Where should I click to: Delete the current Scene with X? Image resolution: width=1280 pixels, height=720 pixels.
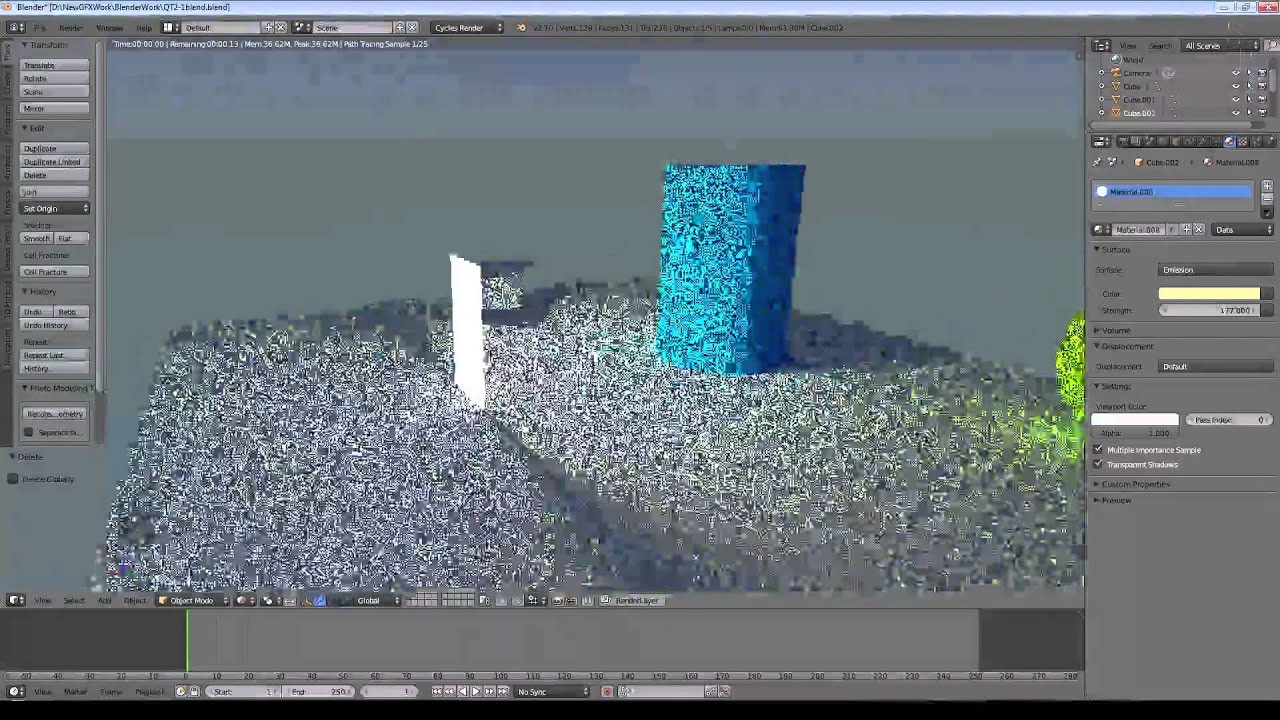click(x=412, y=28)
